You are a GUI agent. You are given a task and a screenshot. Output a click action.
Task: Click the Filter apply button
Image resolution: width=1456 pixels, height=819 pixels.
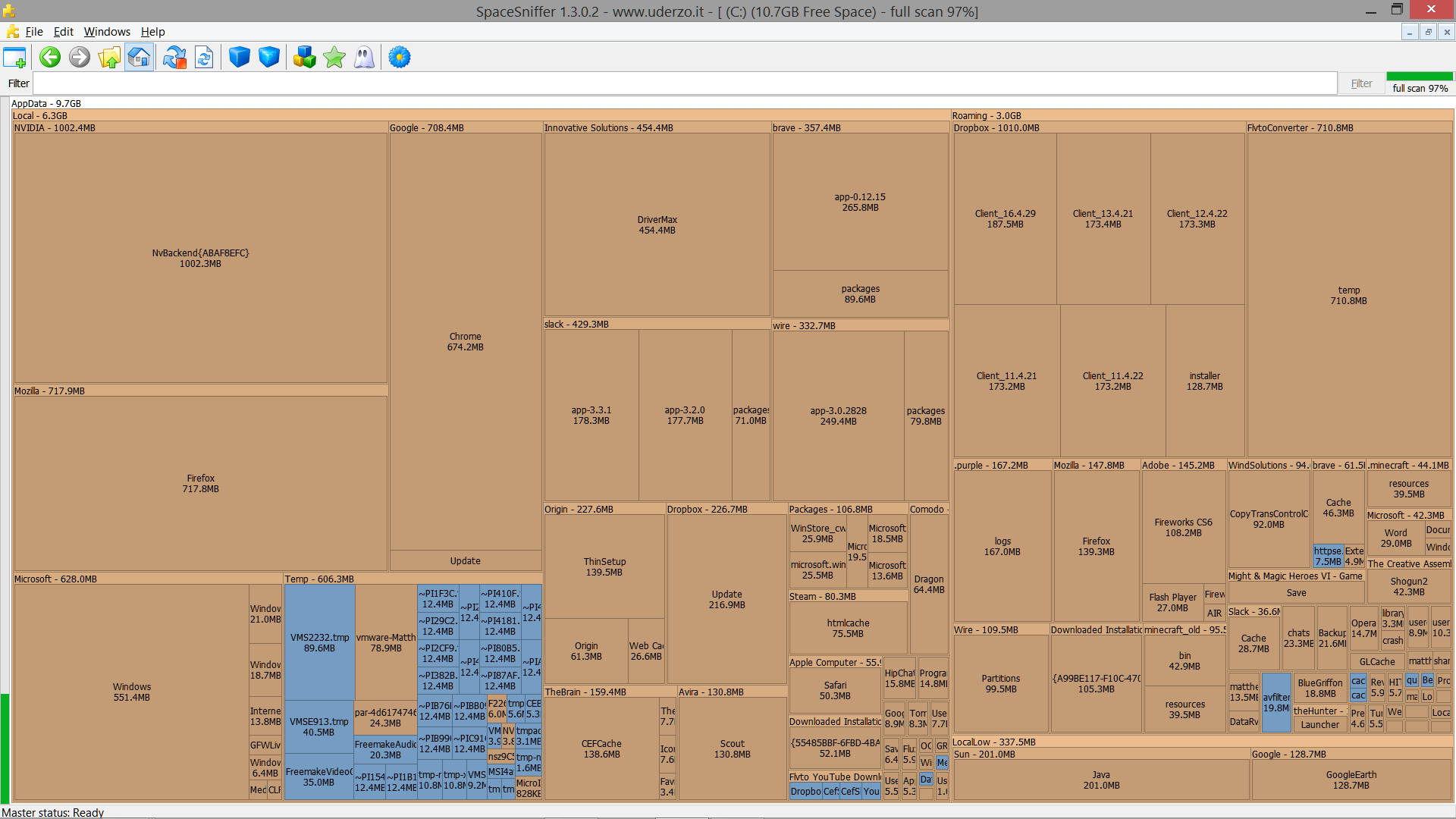click(x=1361, y=83)
